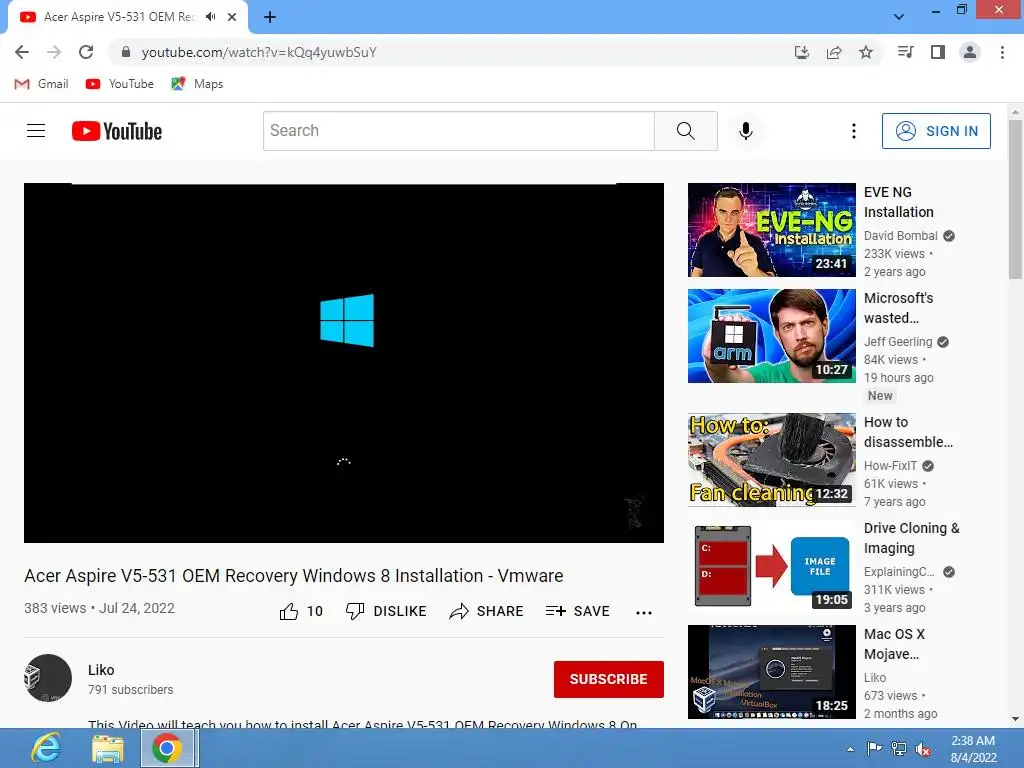Click the SHARE button
Screen dimensions: 1024x768
pyautogui.click(x=487, y=611)
